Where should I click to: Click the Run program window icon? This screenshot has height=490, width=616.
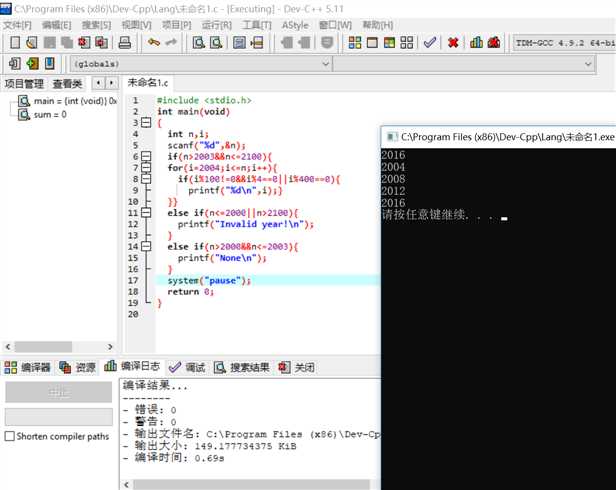tap(372, 42)
